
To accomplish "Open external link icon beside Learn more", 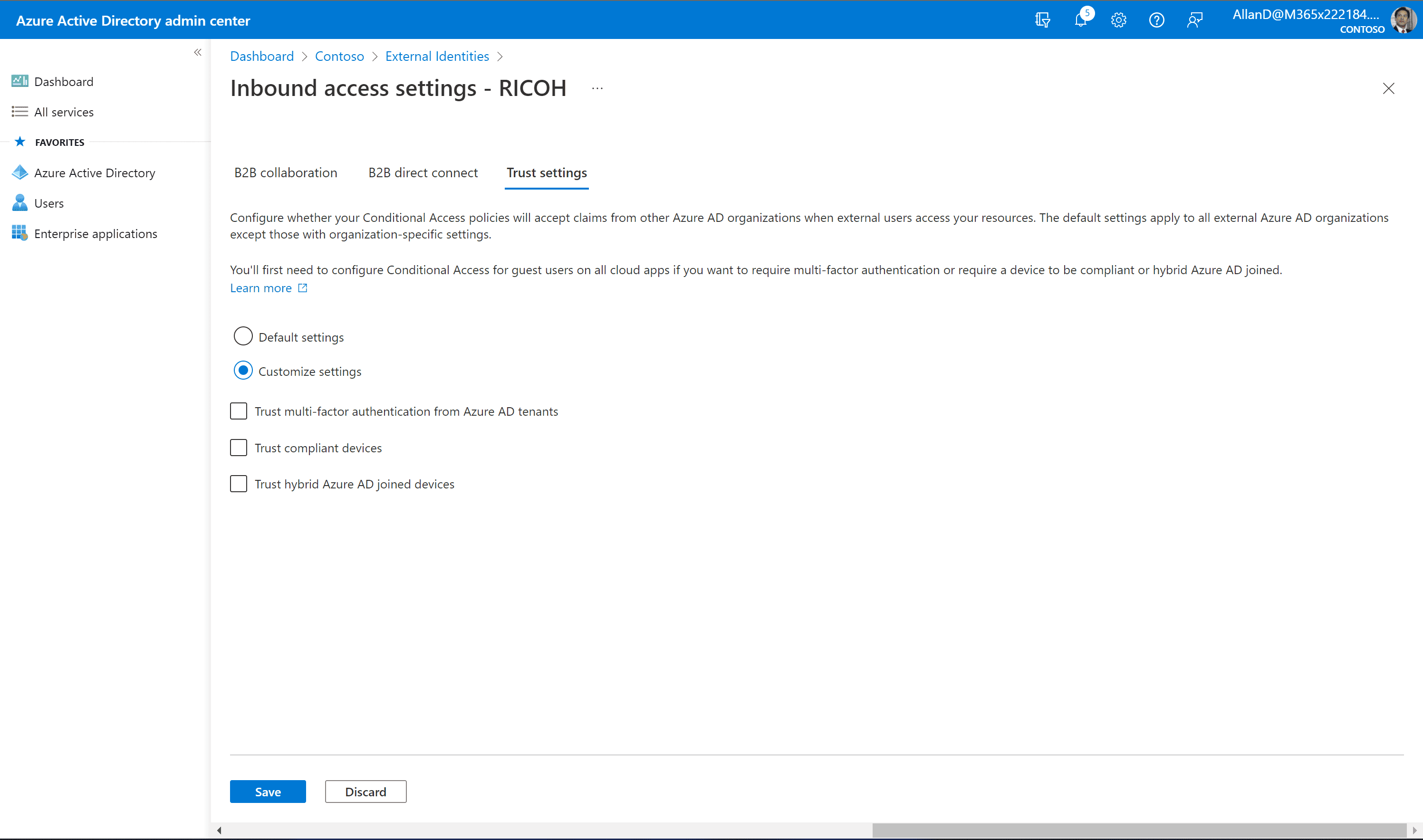I will (303, 287).
